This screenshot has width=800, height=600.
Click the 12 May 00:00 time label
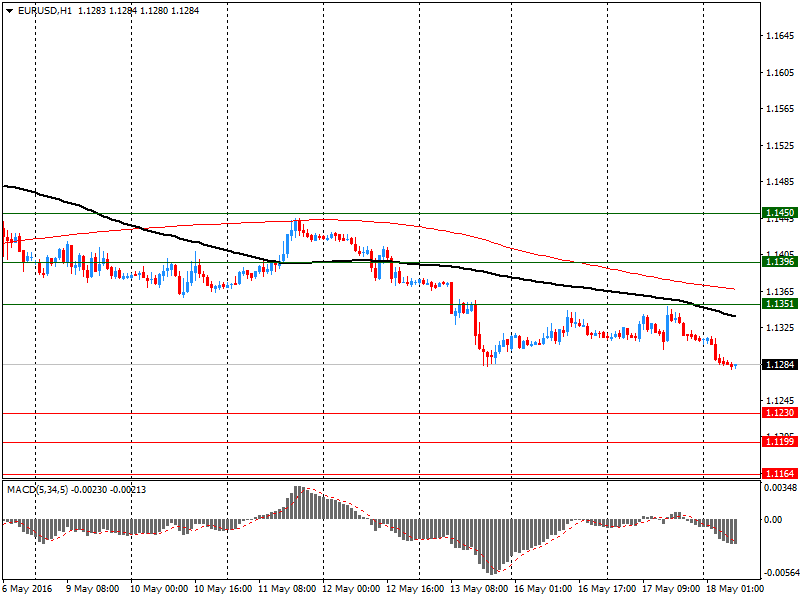tap(351, 589)
